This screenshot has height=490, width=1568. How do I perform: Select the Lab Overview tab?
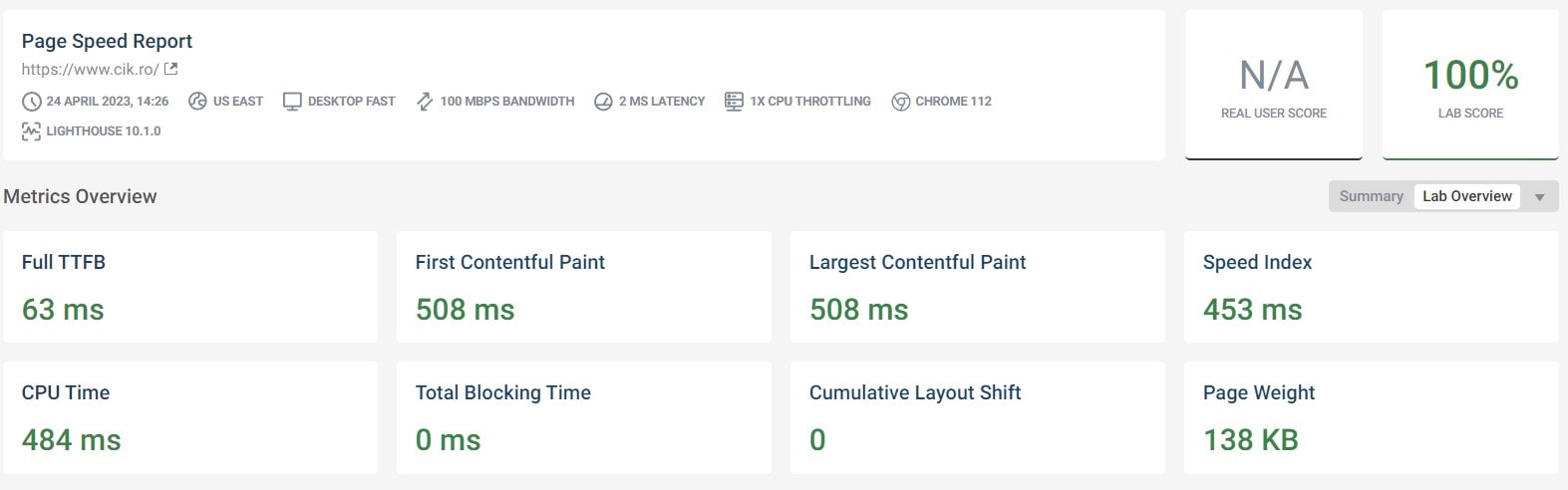tap(1467, 196)
